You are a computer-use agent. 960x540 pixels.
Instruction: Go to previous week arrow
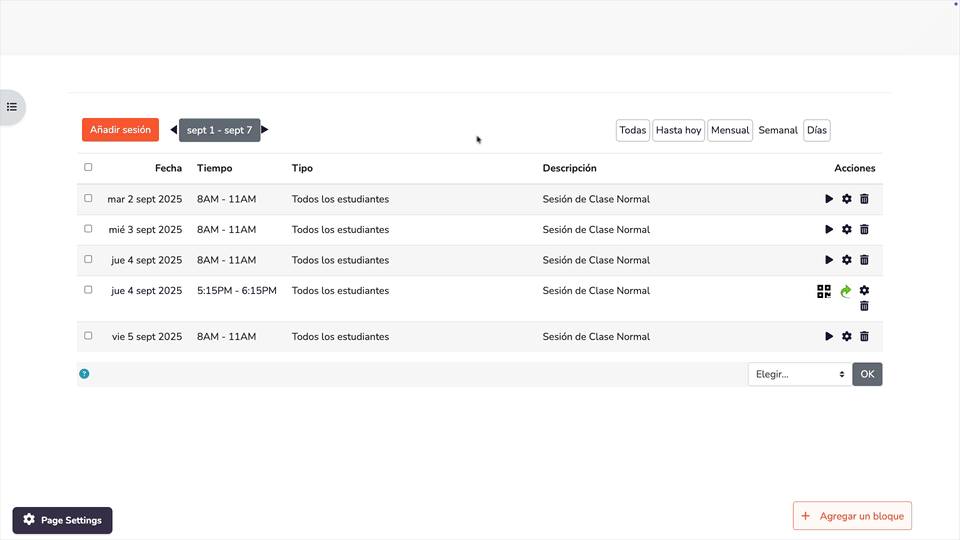[173, 130]
